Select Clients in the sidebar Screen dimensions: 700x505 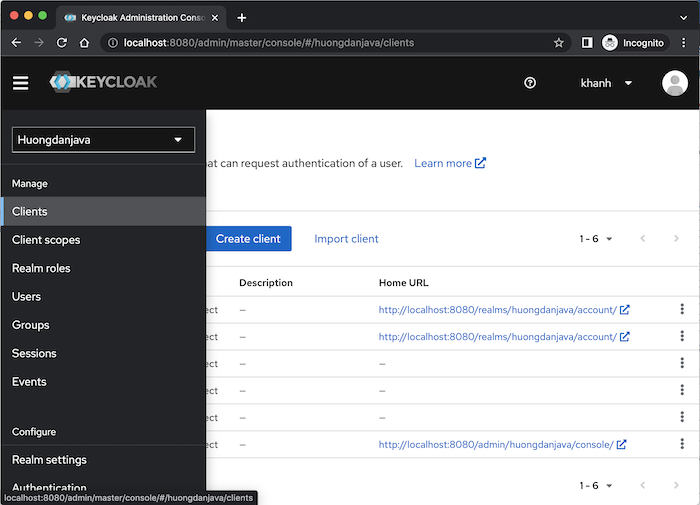104,211
